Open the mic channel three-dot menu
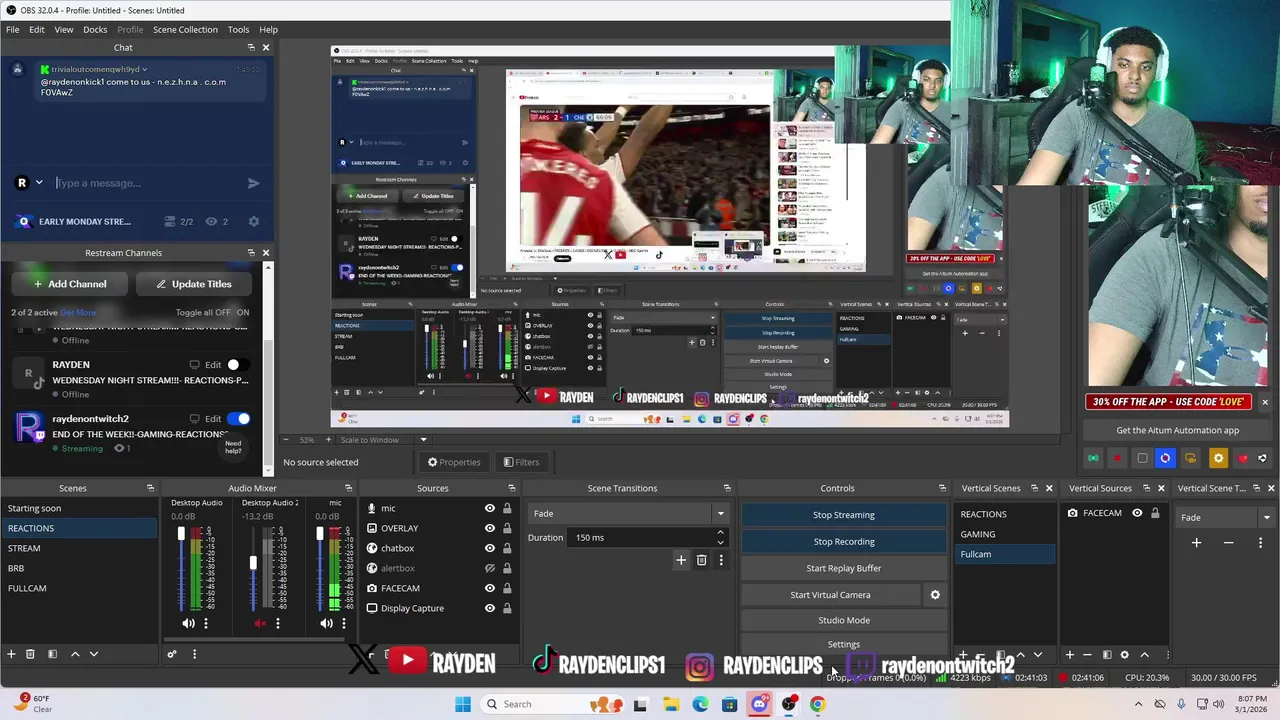This screenshot has height=720, width=1280. (x=344, y=623)
